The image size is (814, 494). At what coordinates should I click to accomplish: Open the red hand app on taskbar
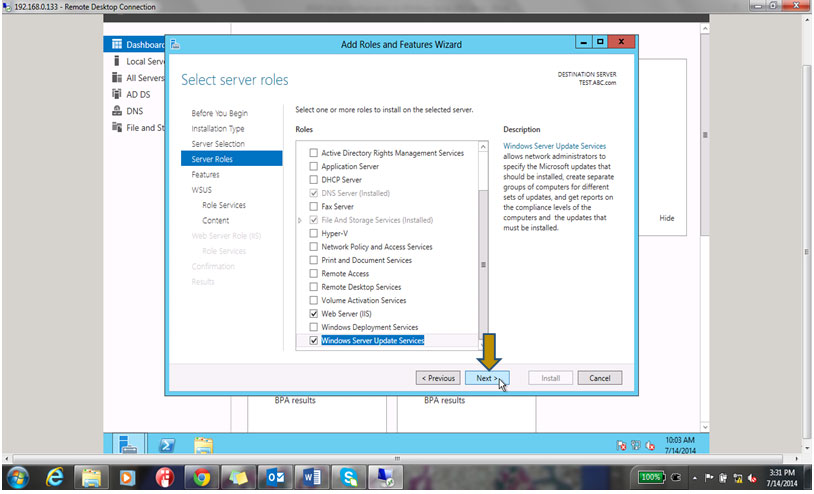(x=165, y=477)
